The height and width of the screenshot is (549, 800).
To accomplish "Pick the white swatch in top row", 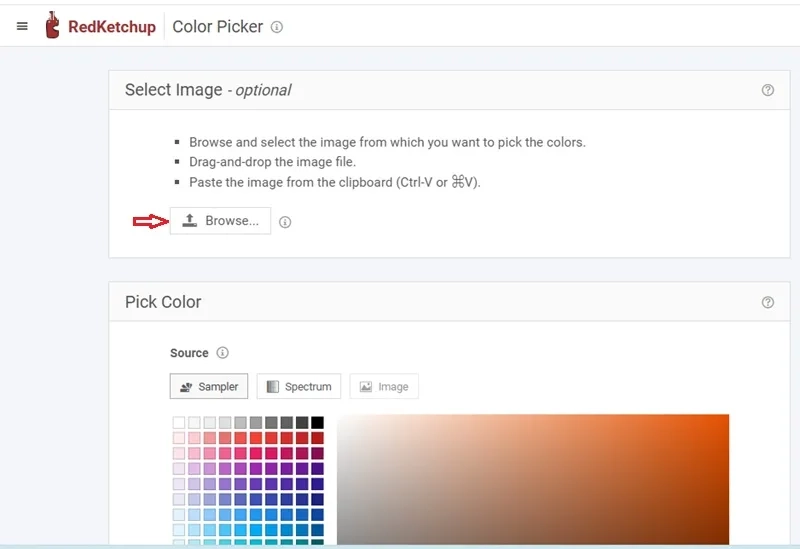I will click(179, 423).
